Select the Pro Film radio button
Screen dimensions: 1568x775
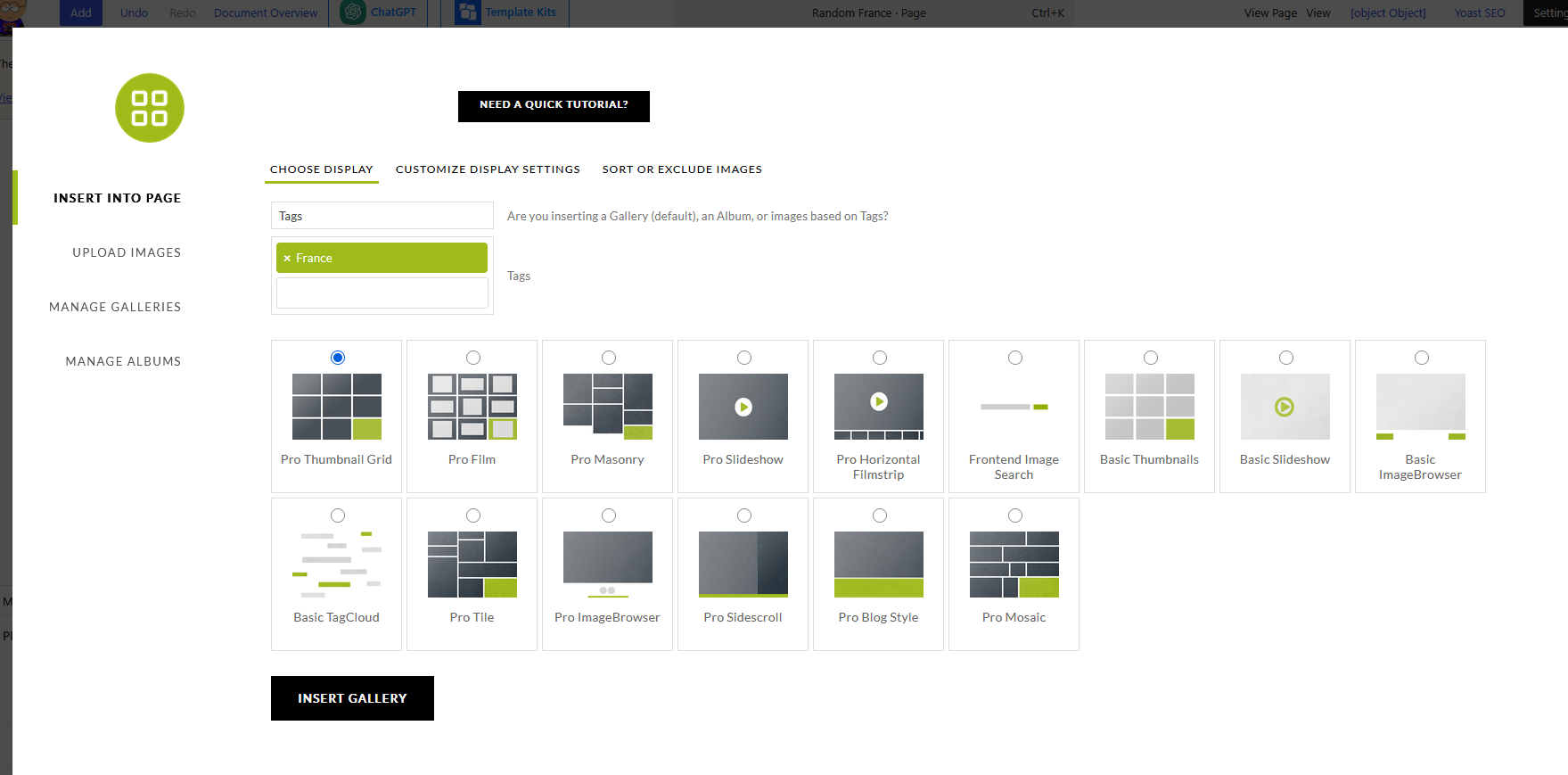473,358
